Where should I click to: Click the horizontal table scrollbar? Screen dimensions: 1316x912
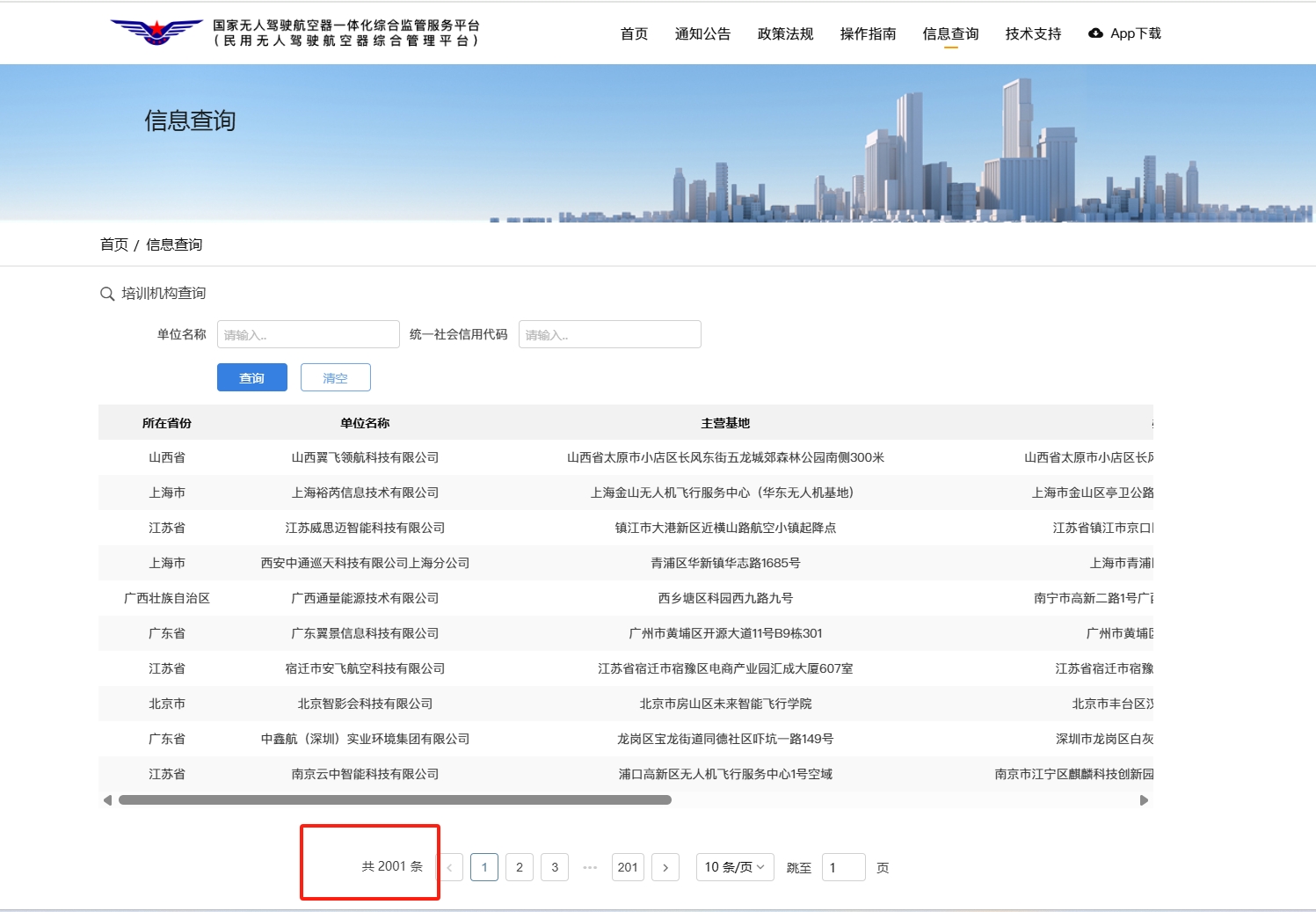tap(395, 800)
